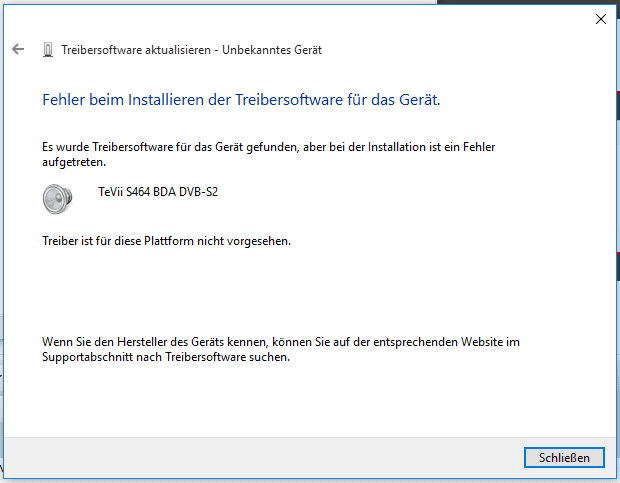620x483 pixels.
Task: Click the gray speaker device icon
Action: [x=58, y=199]
